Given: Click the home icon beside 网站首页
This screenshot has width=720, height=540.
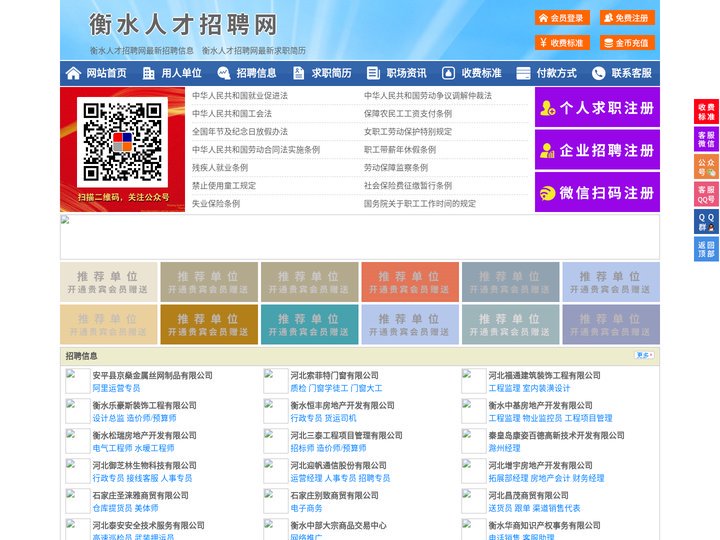Looking at the screenshot, I should click(73, 73).
